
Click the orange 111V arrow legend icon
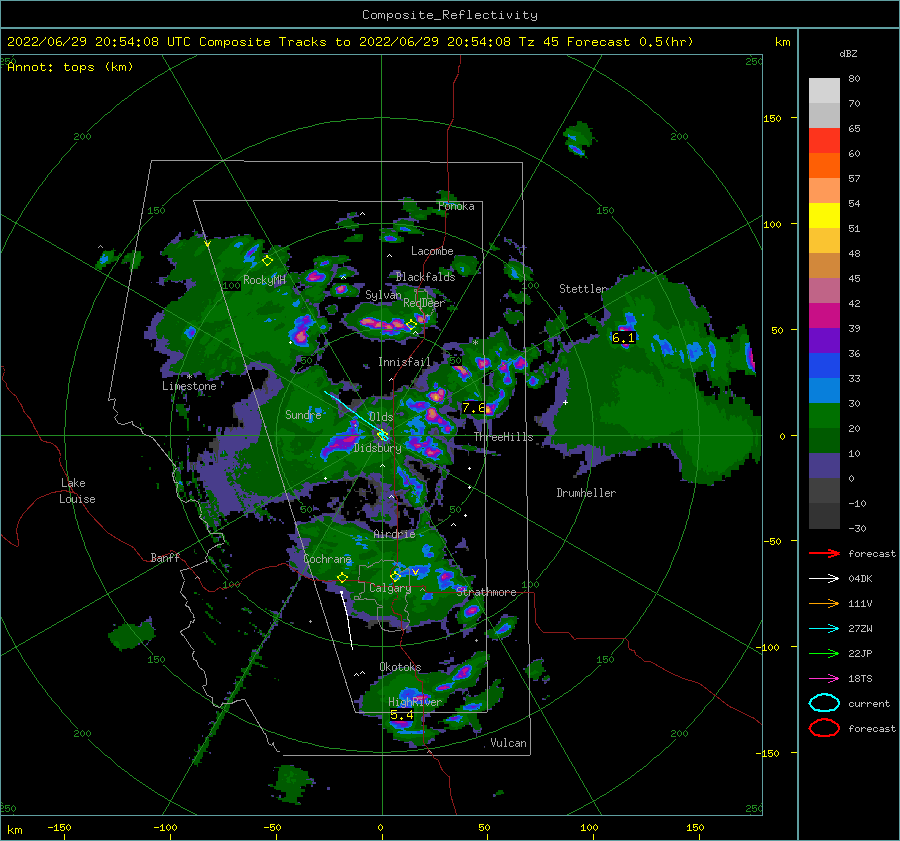[x=824, y=603]
